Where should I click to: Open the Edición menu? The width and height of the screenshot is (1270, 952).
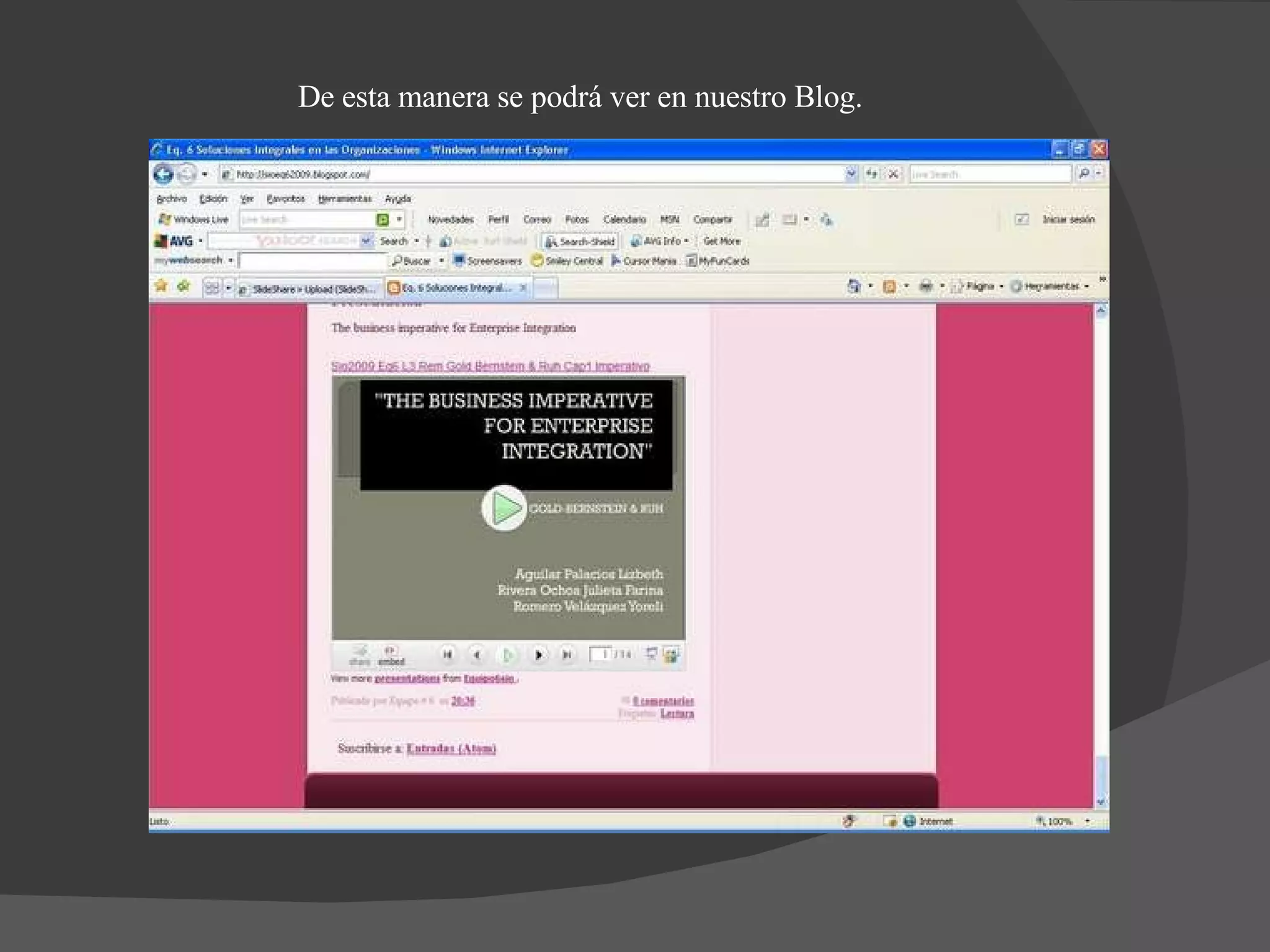[x=213, y=199]
